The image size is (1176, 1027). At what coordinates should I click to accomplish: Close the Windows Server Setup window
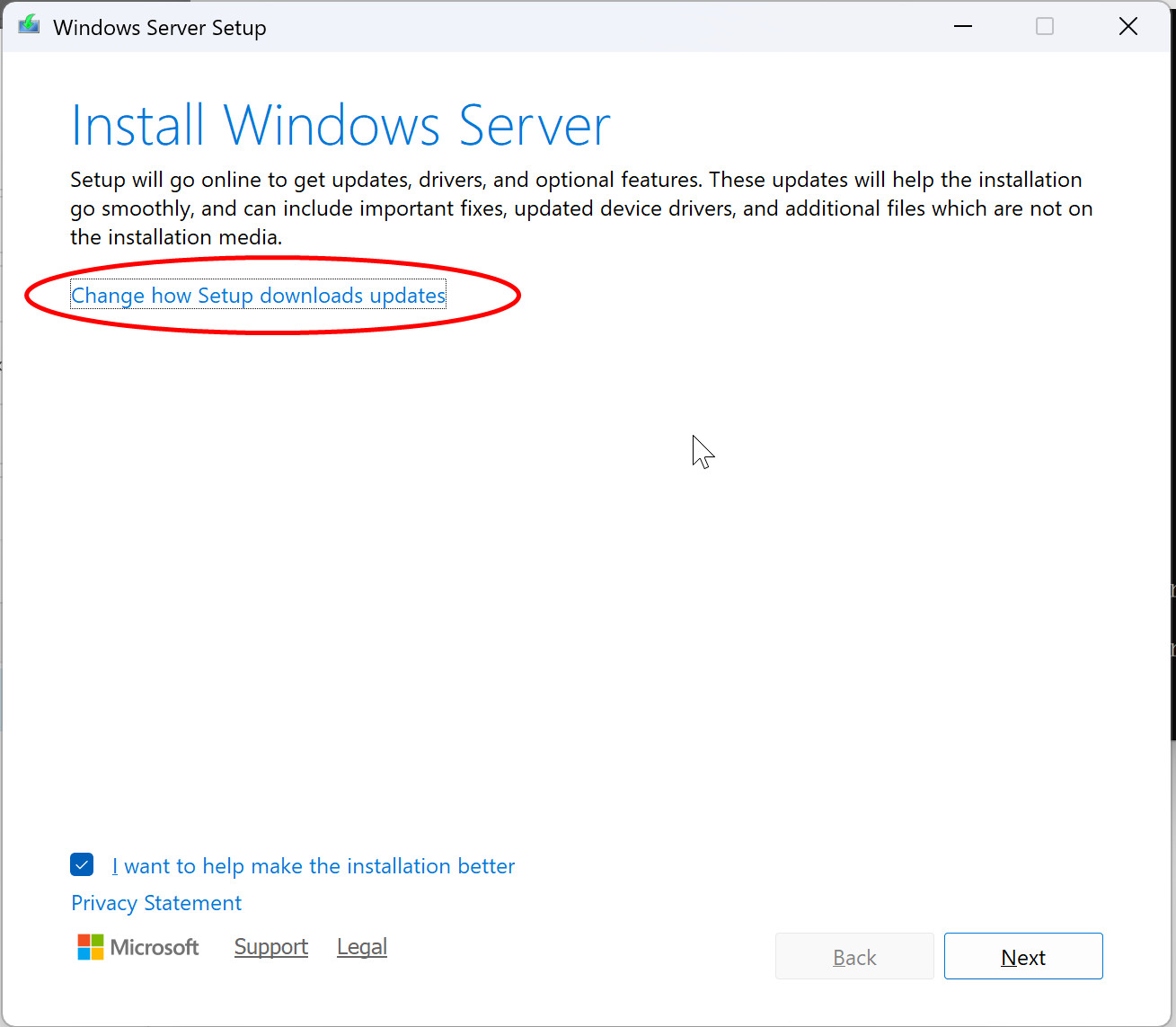pos(1128,26)
